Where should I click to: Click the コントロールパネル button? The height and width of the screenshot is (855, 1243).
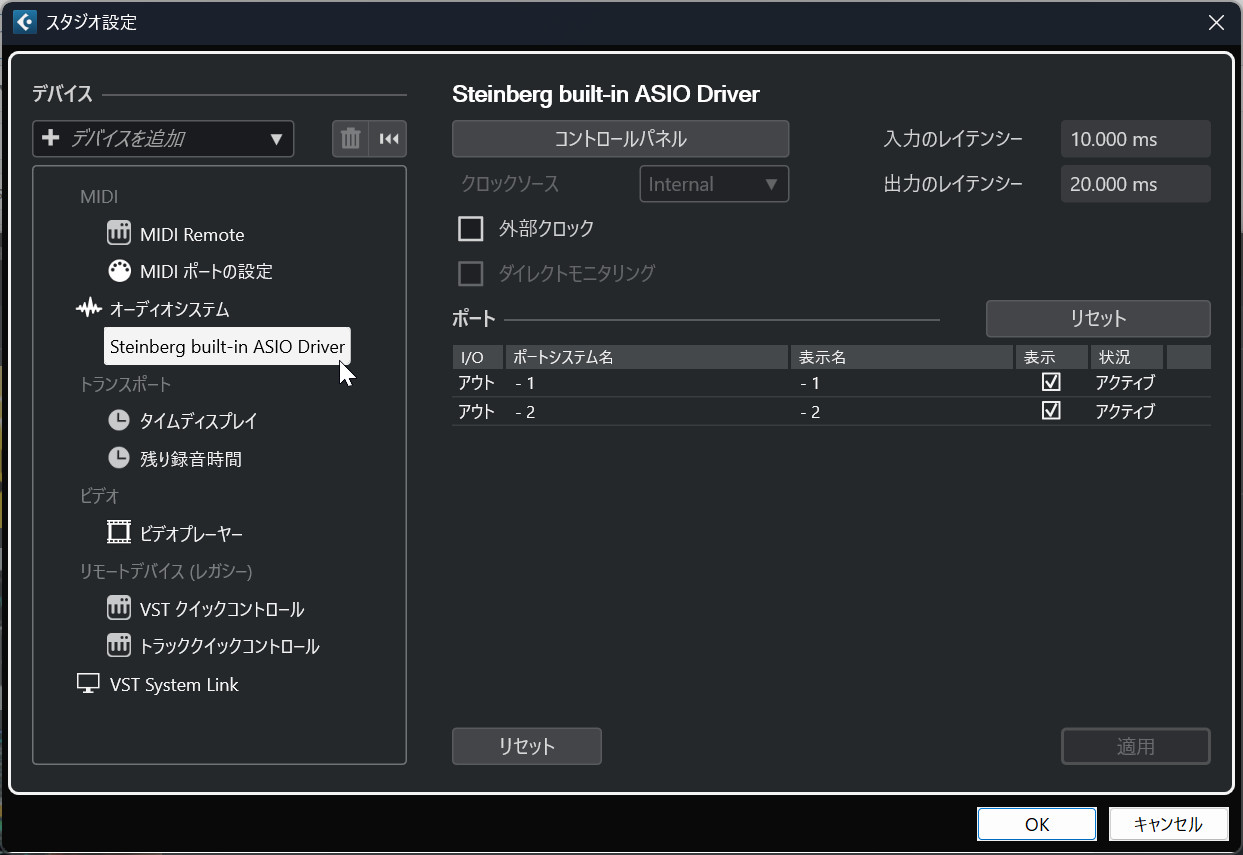[620, 139]
